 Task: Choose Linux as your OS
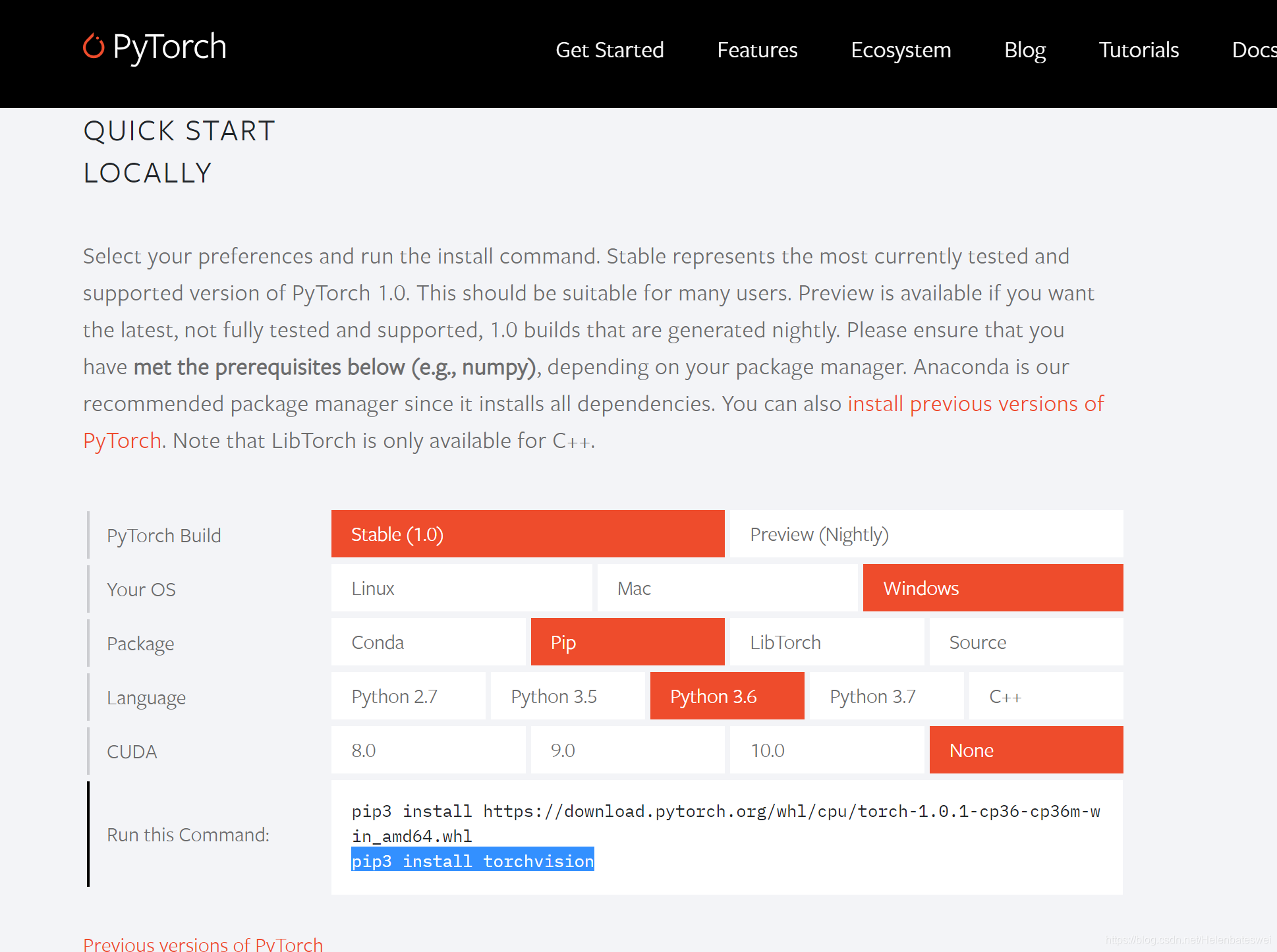point(461,588)
